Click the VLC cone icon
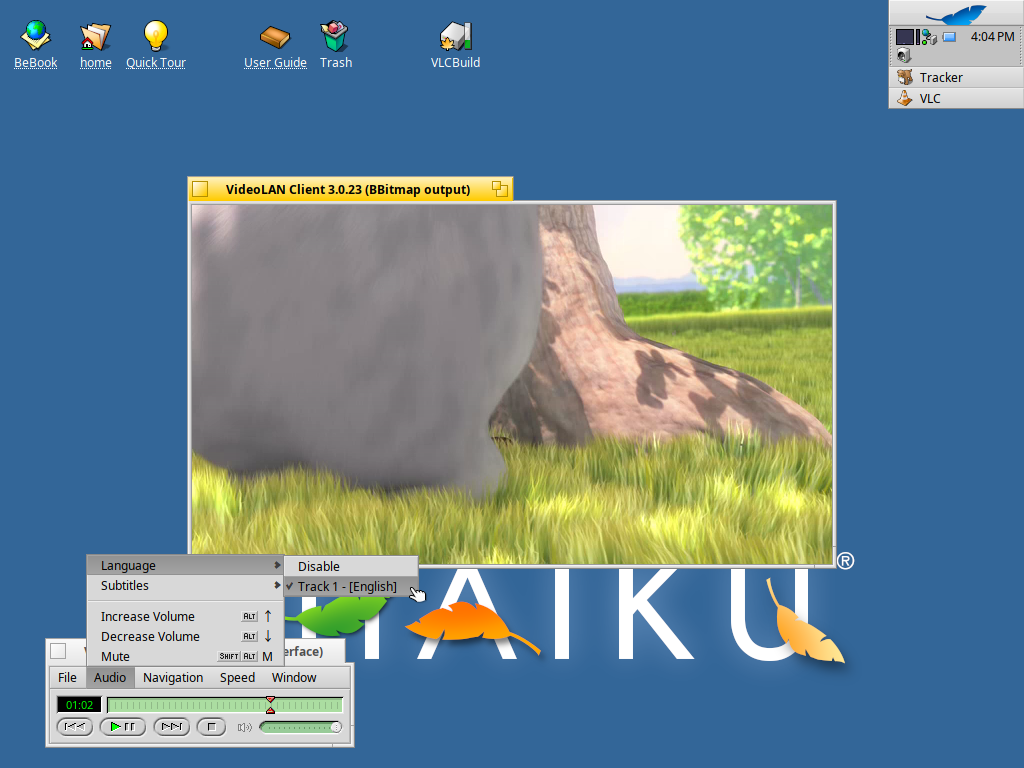The width and height of the screenshot is (1024, 768). point(904,98)
